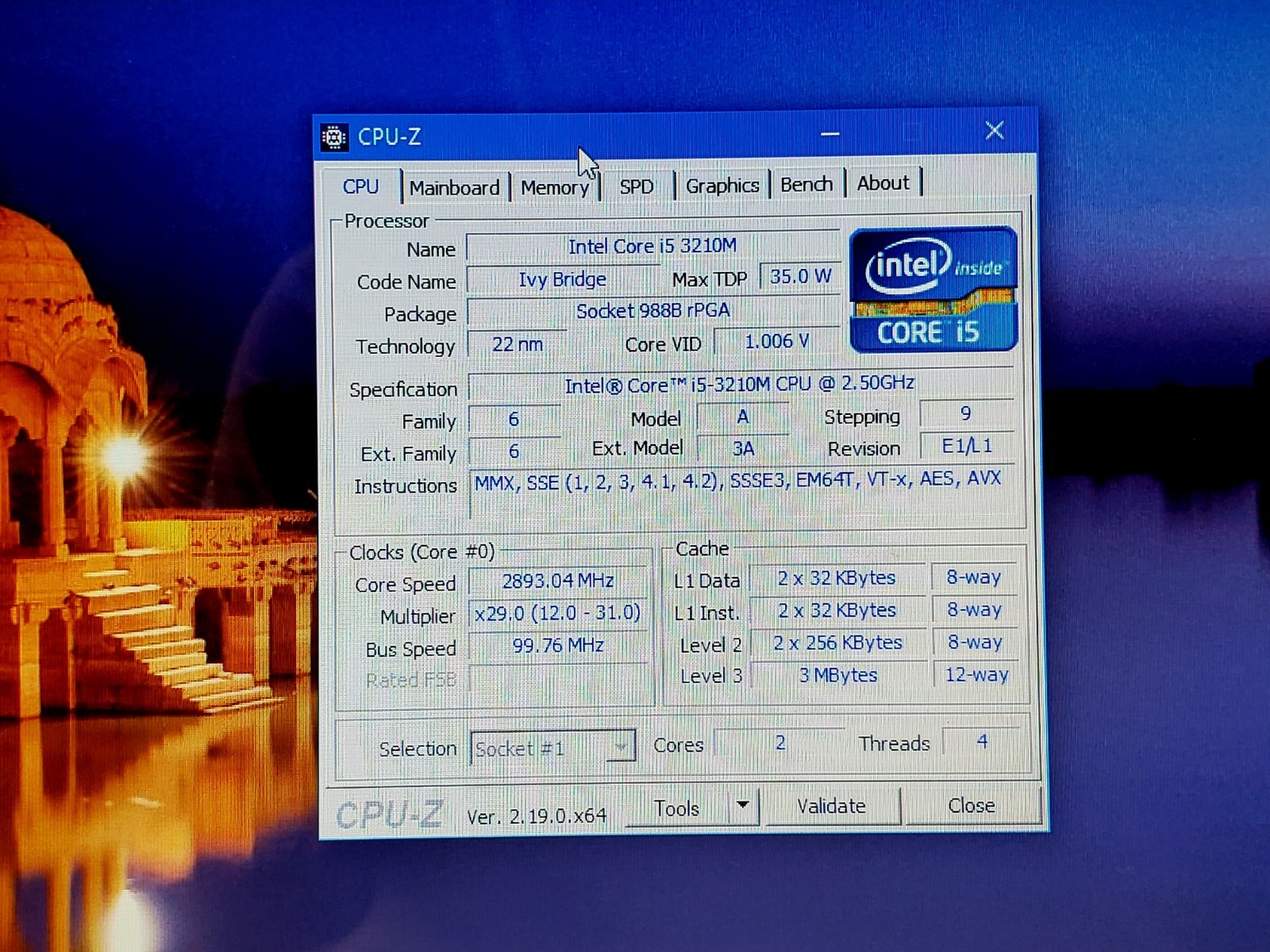Click the L1 Data 8-way associativity value
The image size is (1270, 952).
coord(974,577)
